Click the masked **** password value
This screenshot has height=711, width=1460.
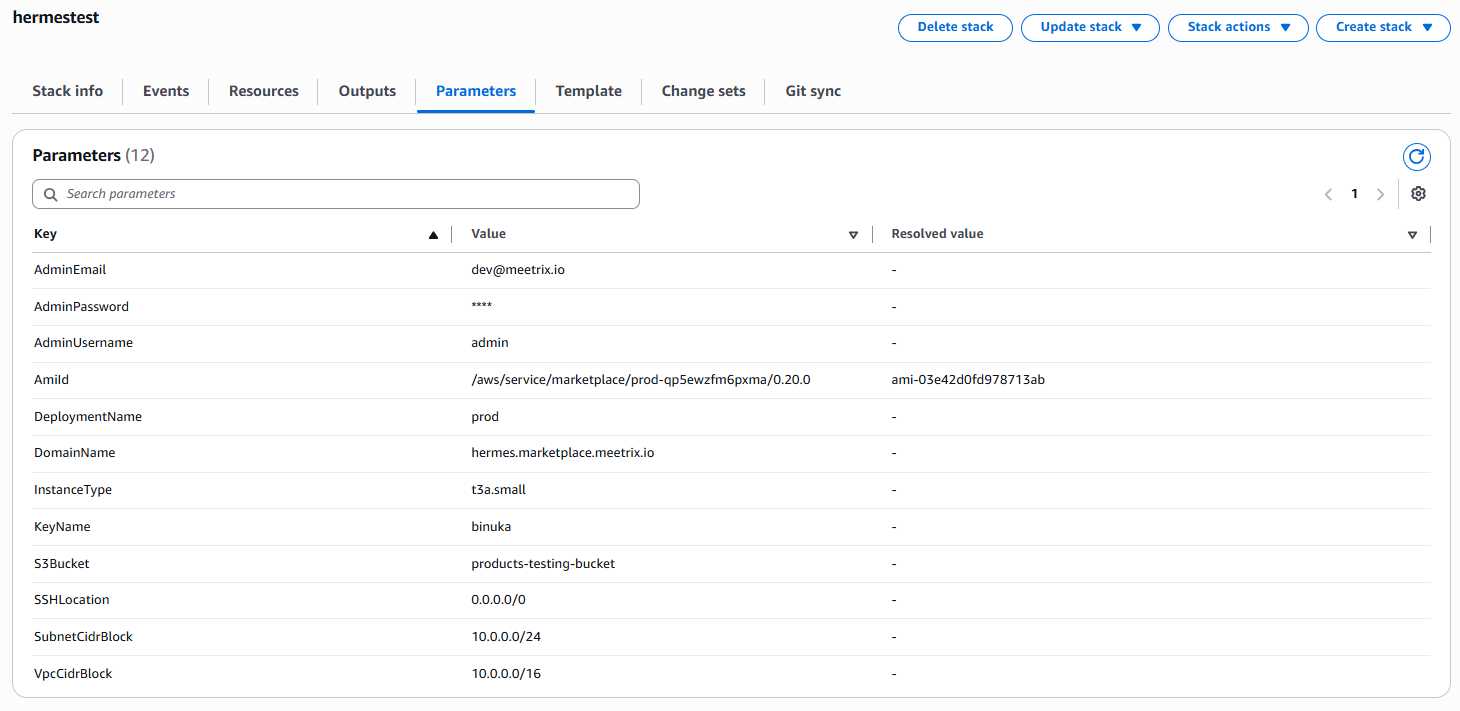click(482, 306)
